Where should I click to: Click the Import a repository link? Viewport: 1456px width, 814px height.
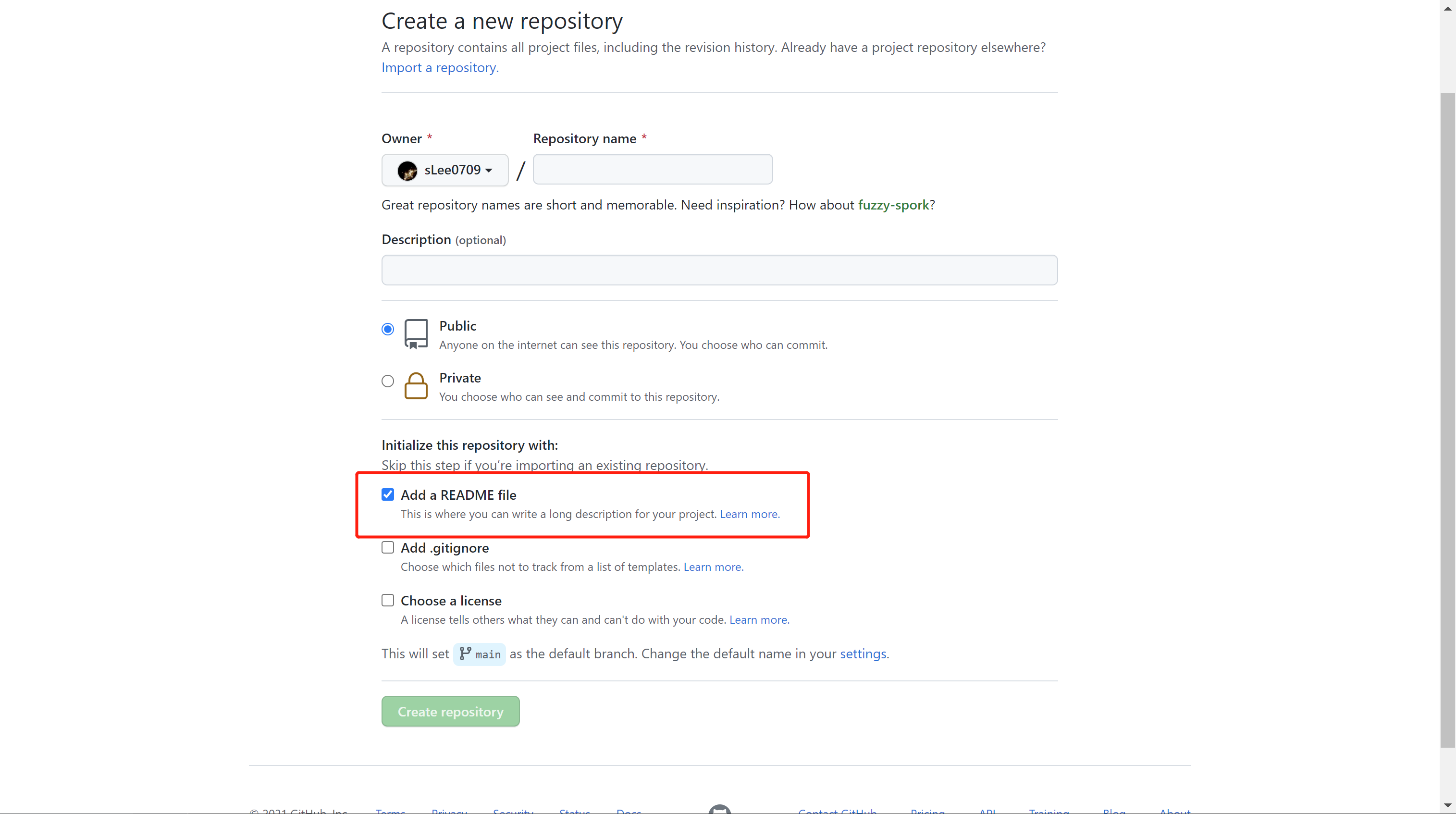tap(440, 68)
